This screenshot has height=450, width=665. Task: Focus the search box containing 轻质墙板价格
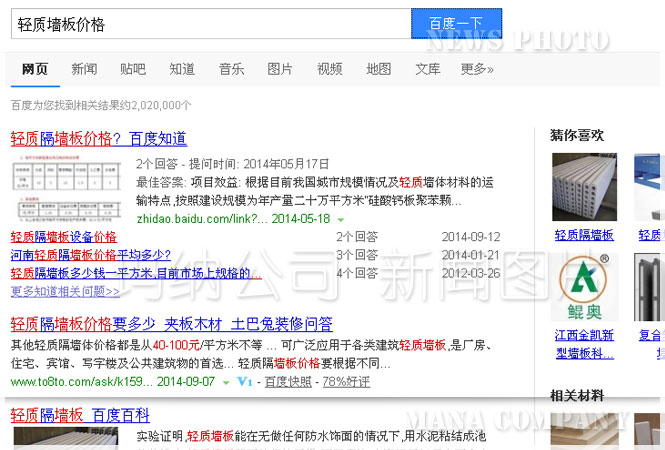pyautogui.click(x=210, y=24)
